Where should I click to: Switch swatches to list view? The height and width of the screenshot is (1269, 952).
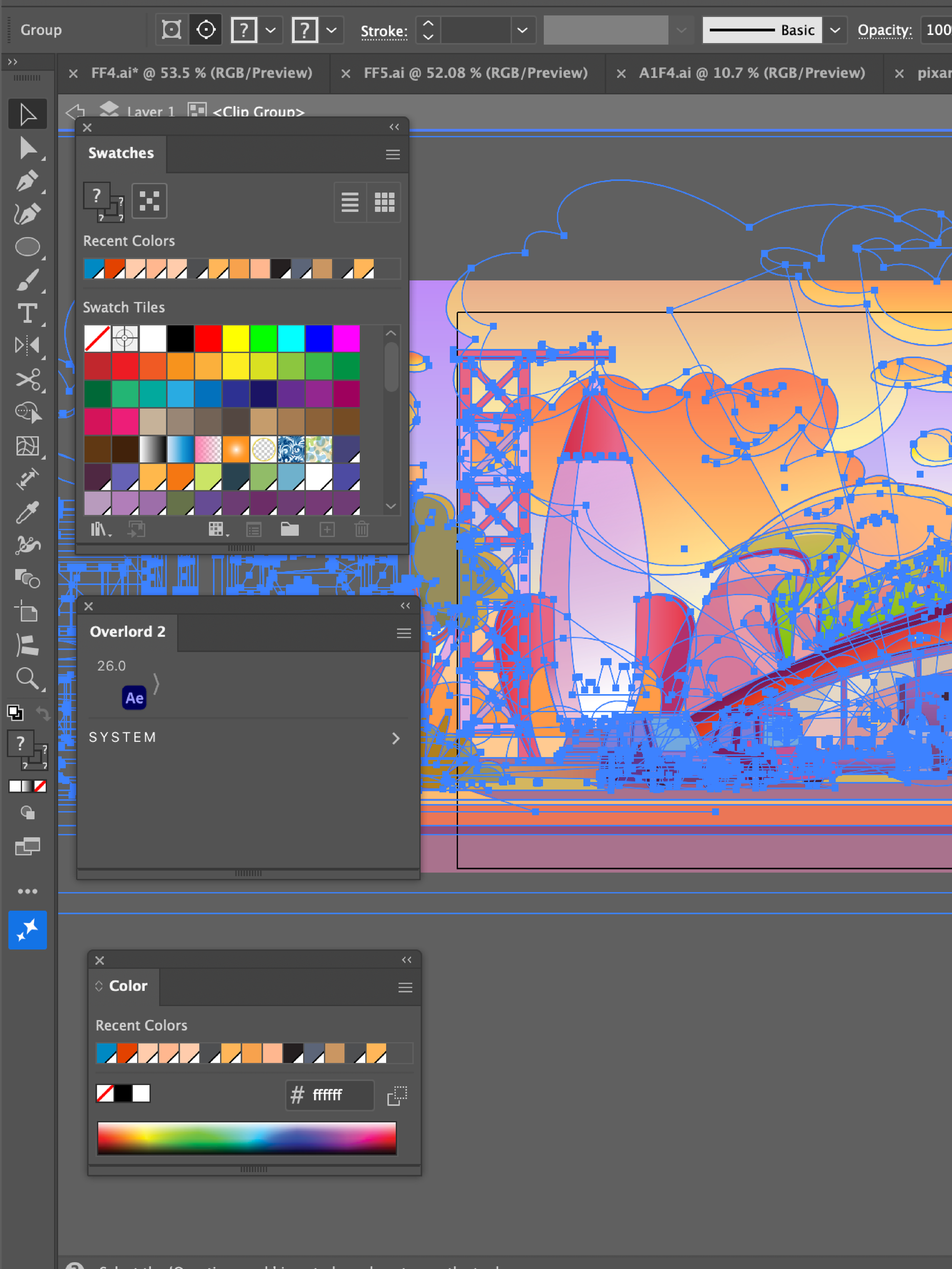(x=350, y=202)
